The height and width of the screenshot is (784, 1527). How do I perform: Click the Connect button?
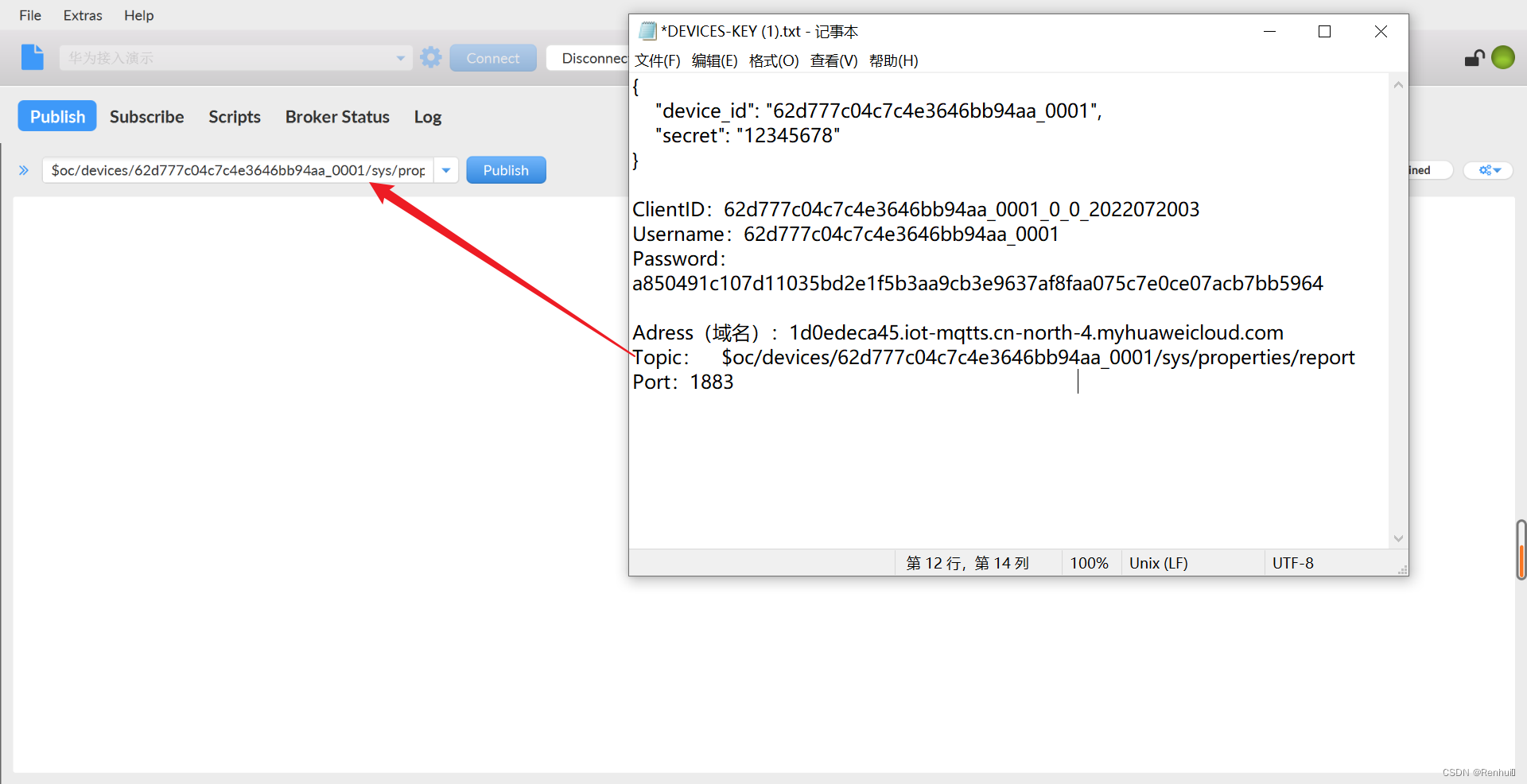tap(493, 58)
